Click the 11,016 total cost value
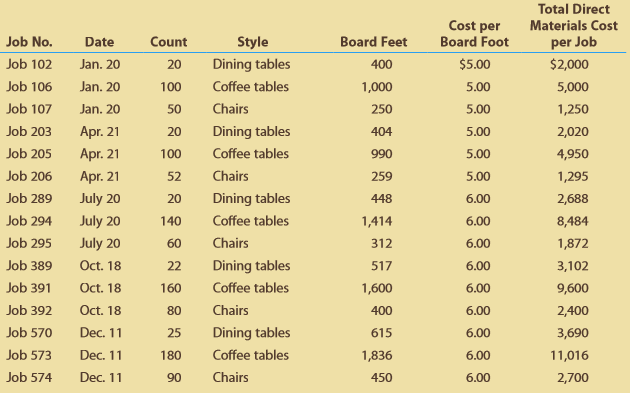The width and height of the screenshot is (630, 393). coord(569,355)
